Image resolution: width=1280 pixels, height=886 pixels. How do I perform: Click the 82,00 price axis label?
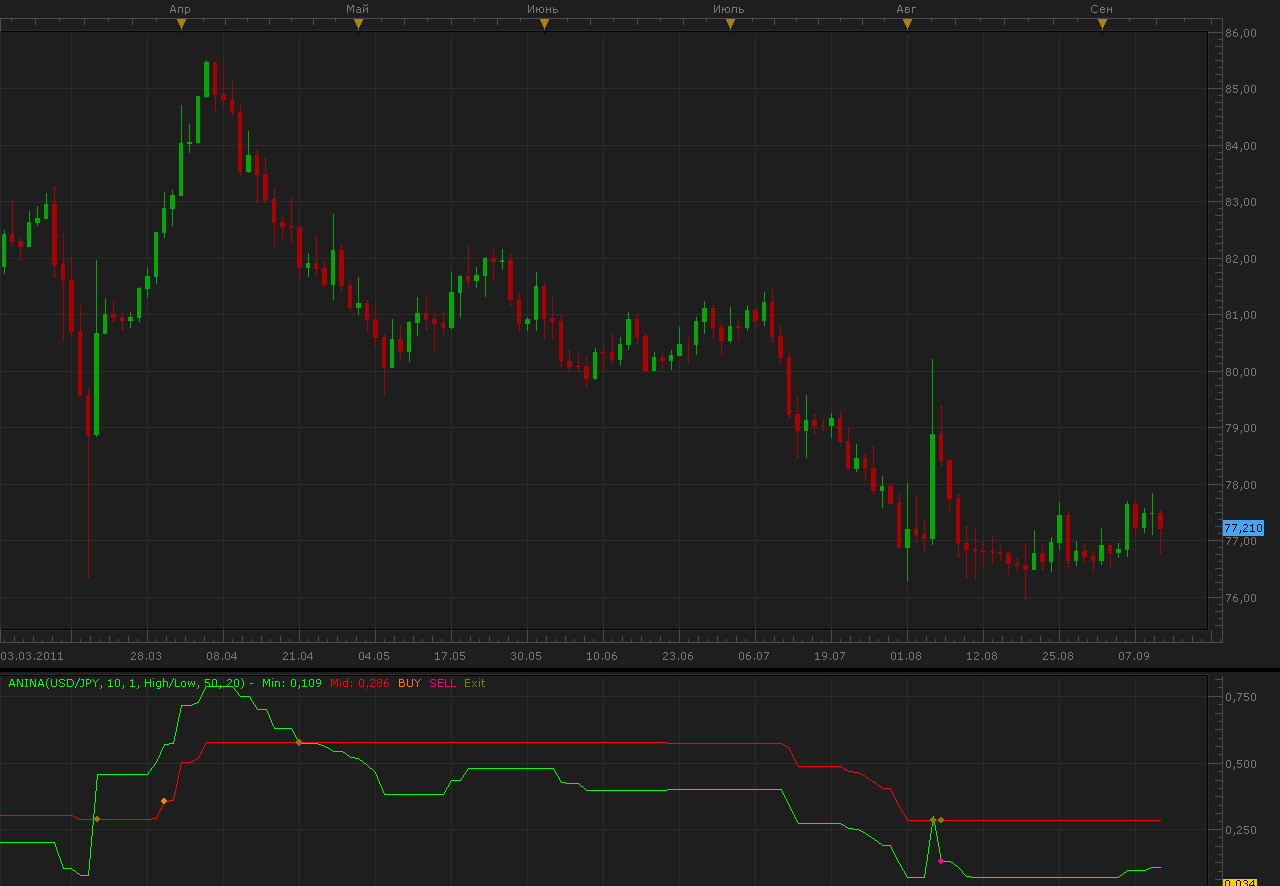coord(1240,259)
